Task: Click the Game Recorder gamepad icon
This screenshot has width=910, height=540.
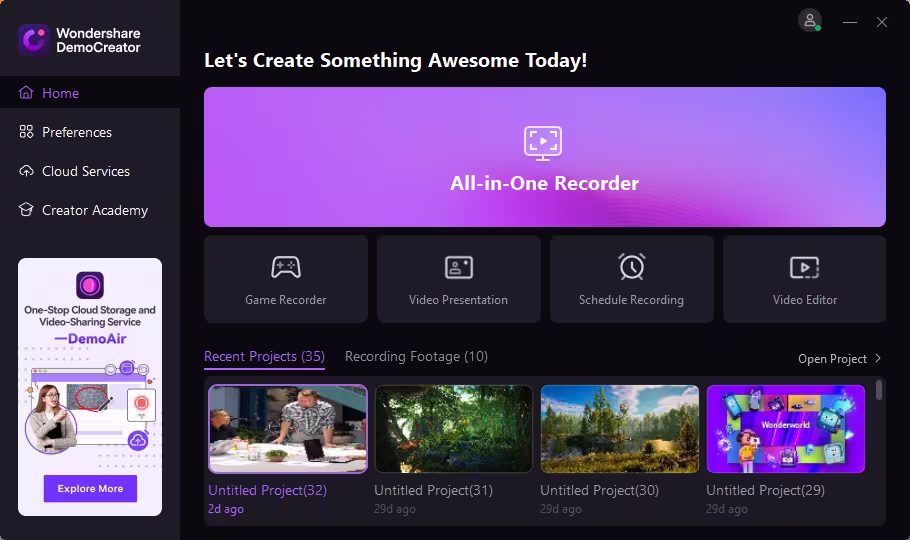Action: [x=286, y=267]
